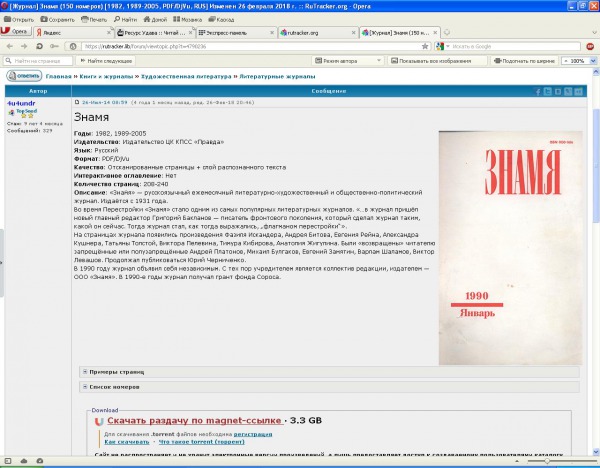The height and width of the screenshot is (468, 600).
Task: Click the Сохранить toolbar button
Action: (x=58, y=20)
